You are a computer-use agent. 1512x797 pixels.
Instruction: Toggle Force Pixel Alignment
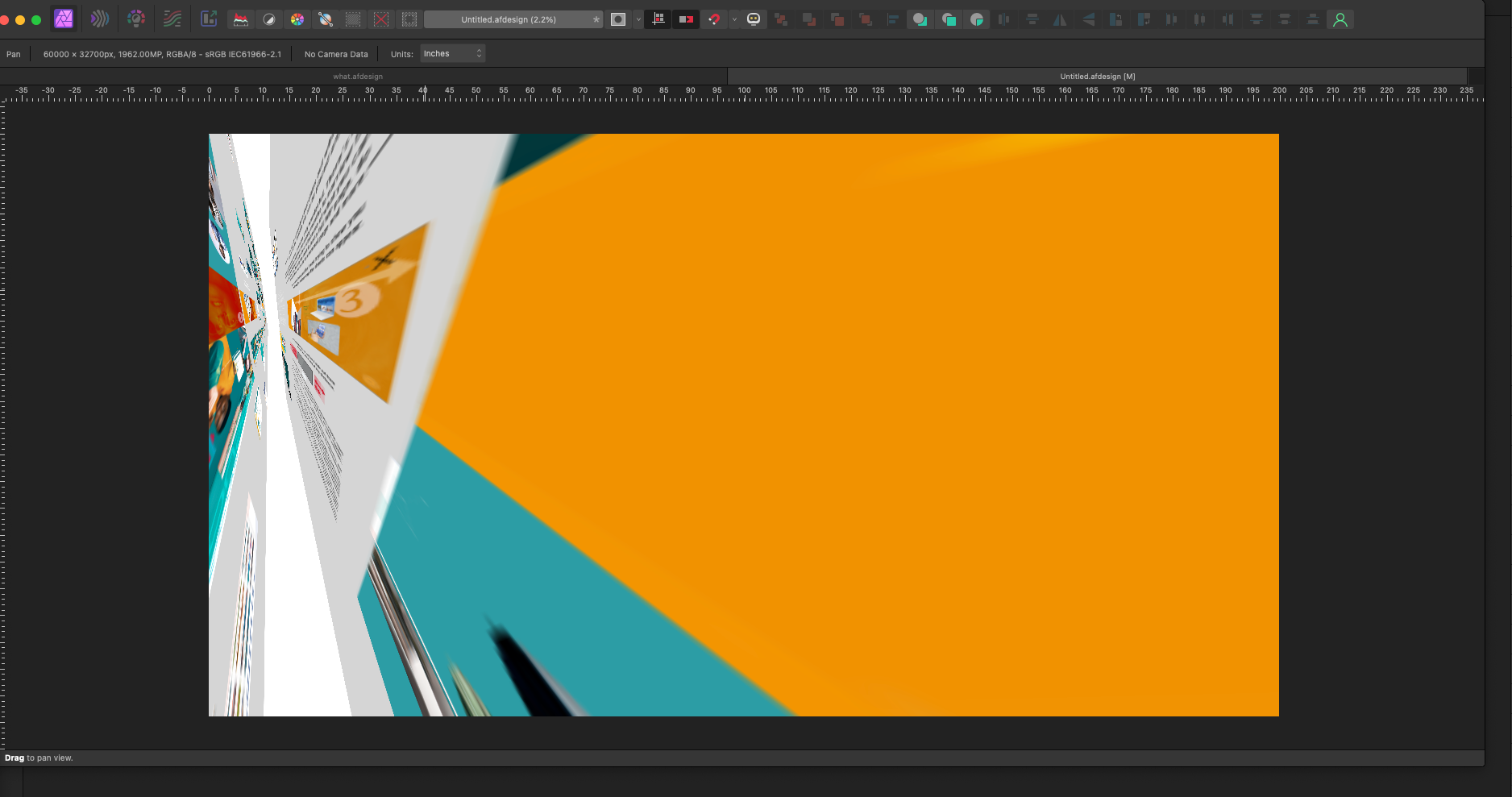[658, 19]
